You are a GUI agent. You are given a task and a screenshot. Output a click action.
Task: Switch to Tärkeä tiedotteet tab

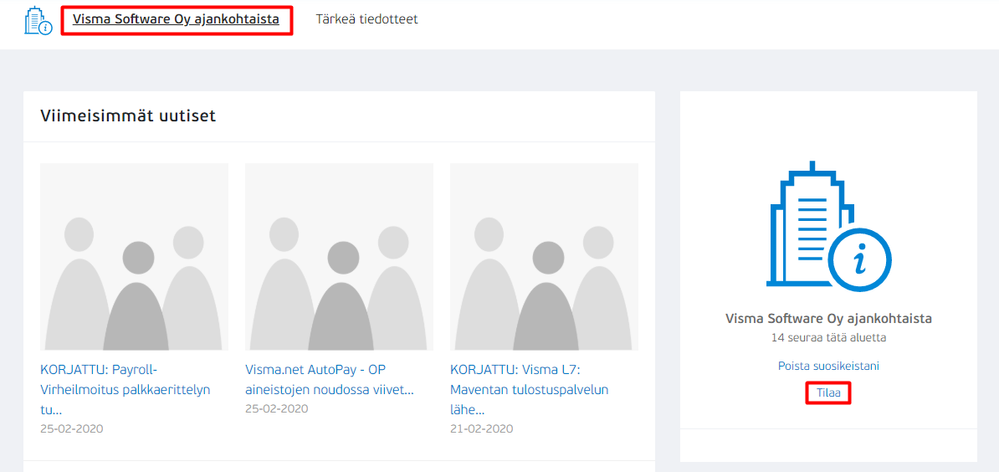pyautogui.click(x=366, y=19)
